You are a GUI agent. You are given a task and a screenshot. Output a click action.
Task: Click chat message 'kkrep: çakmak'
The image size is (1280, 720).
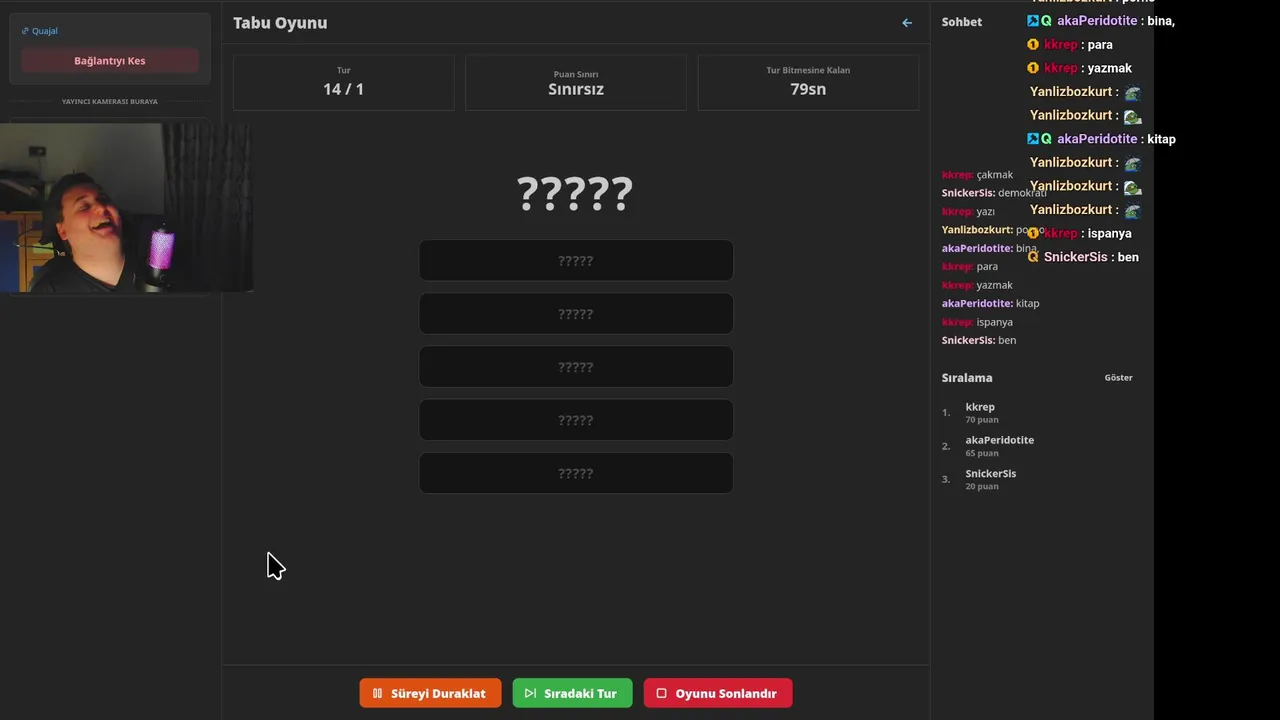[x=977, y=175]
